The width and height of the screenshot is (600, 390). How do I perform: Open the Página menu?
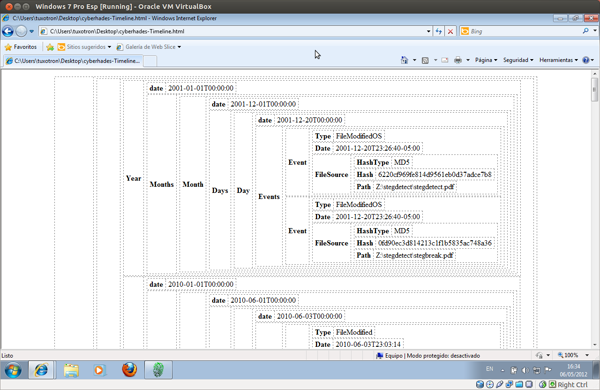click(x=486, y=60)
